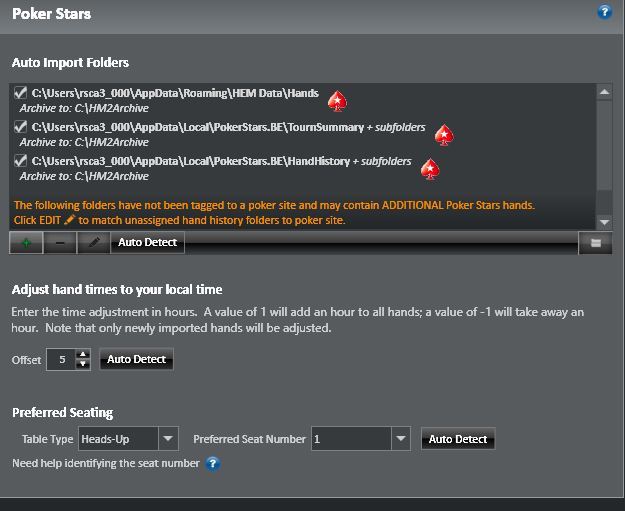
Task: Click the orange pencil icon in the EDIT notice
Action: click(x=69, y=220)
